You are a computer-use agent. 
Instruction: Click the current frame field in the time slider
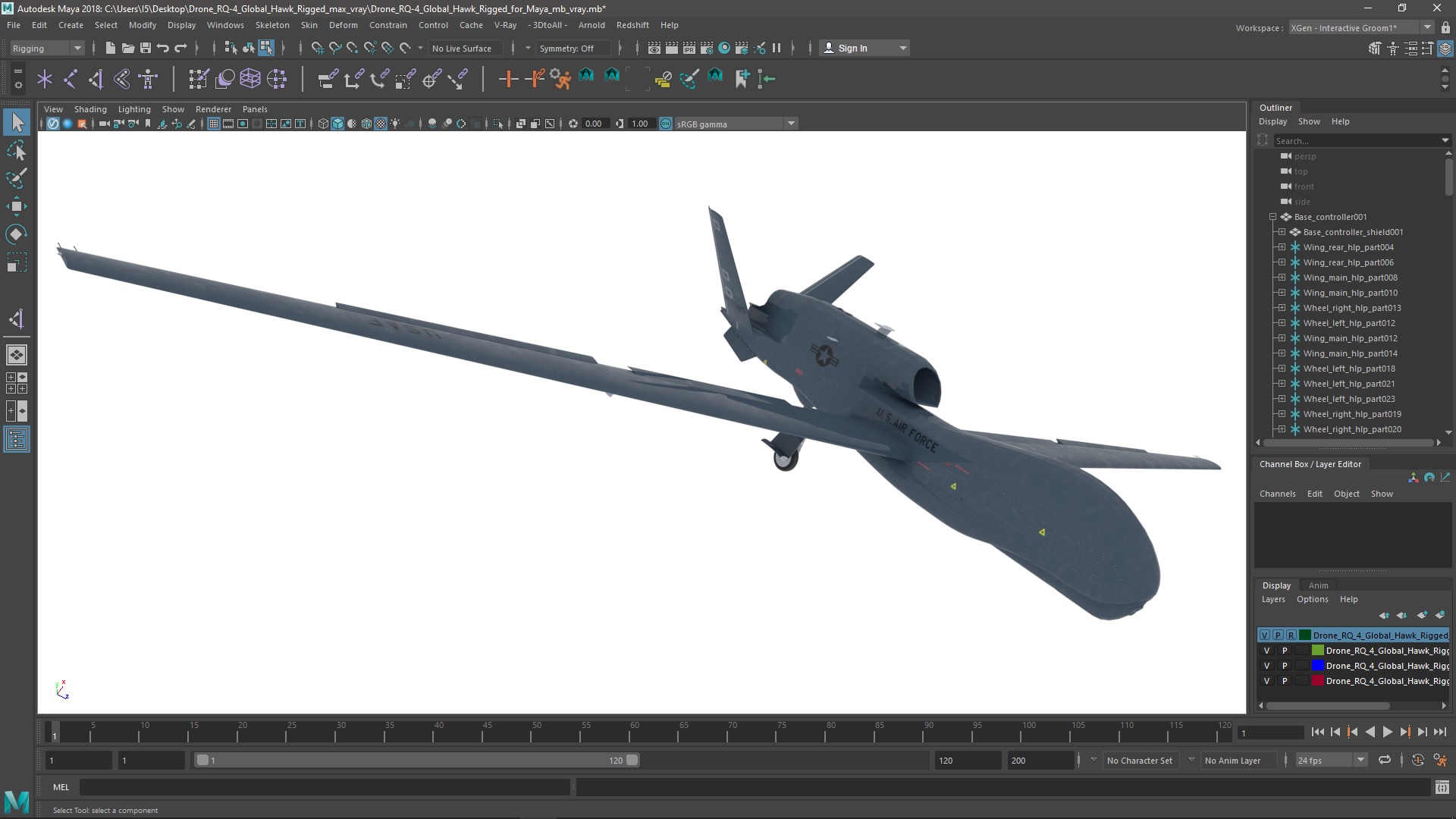point(1269,733)
